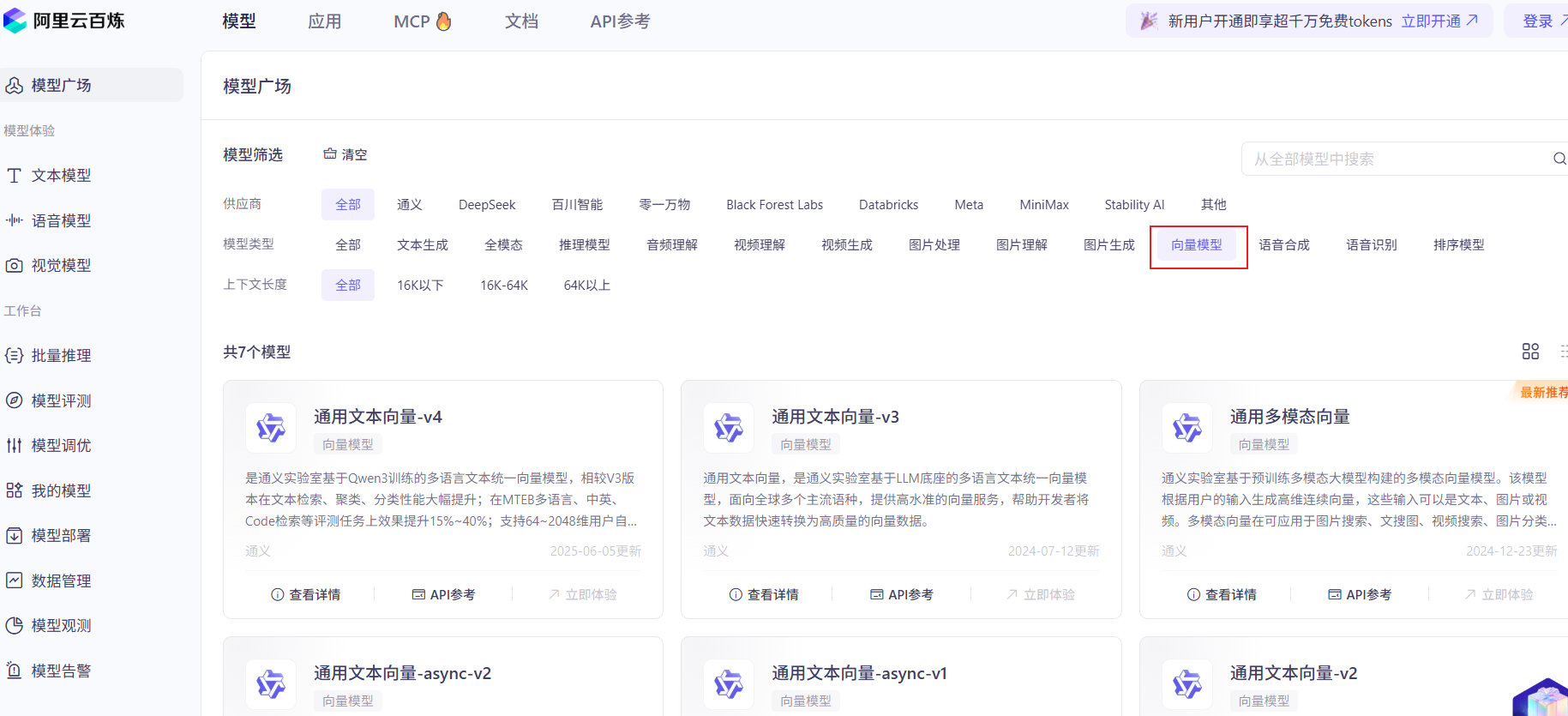Viewport: 1568px width, 716px height.
Task: Filter supplier by Stability AI
Action: (x=1134, y=205)
